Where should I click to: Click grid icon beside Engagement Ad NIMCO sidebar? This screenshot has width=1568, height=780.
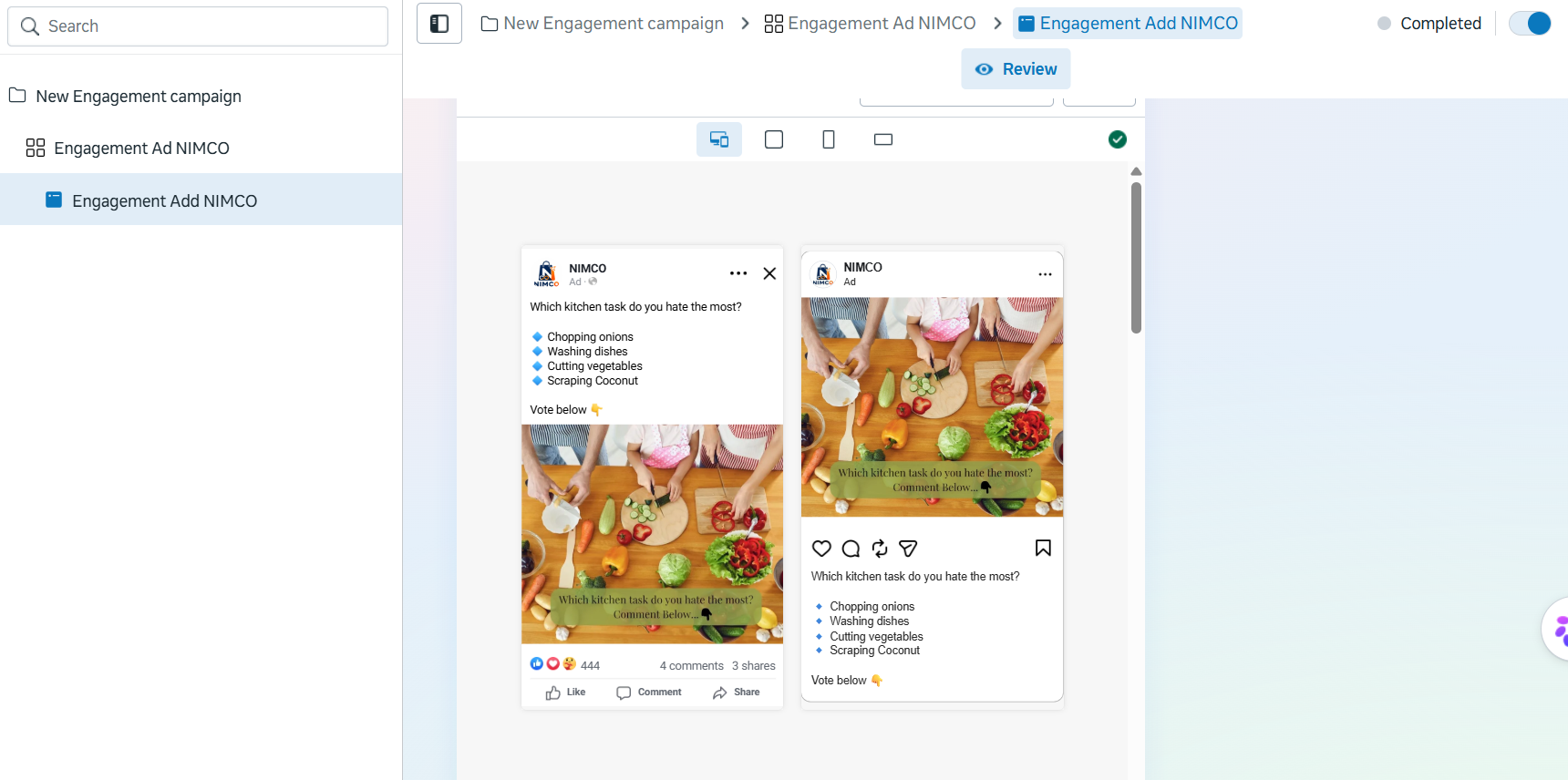click(36, 148)
